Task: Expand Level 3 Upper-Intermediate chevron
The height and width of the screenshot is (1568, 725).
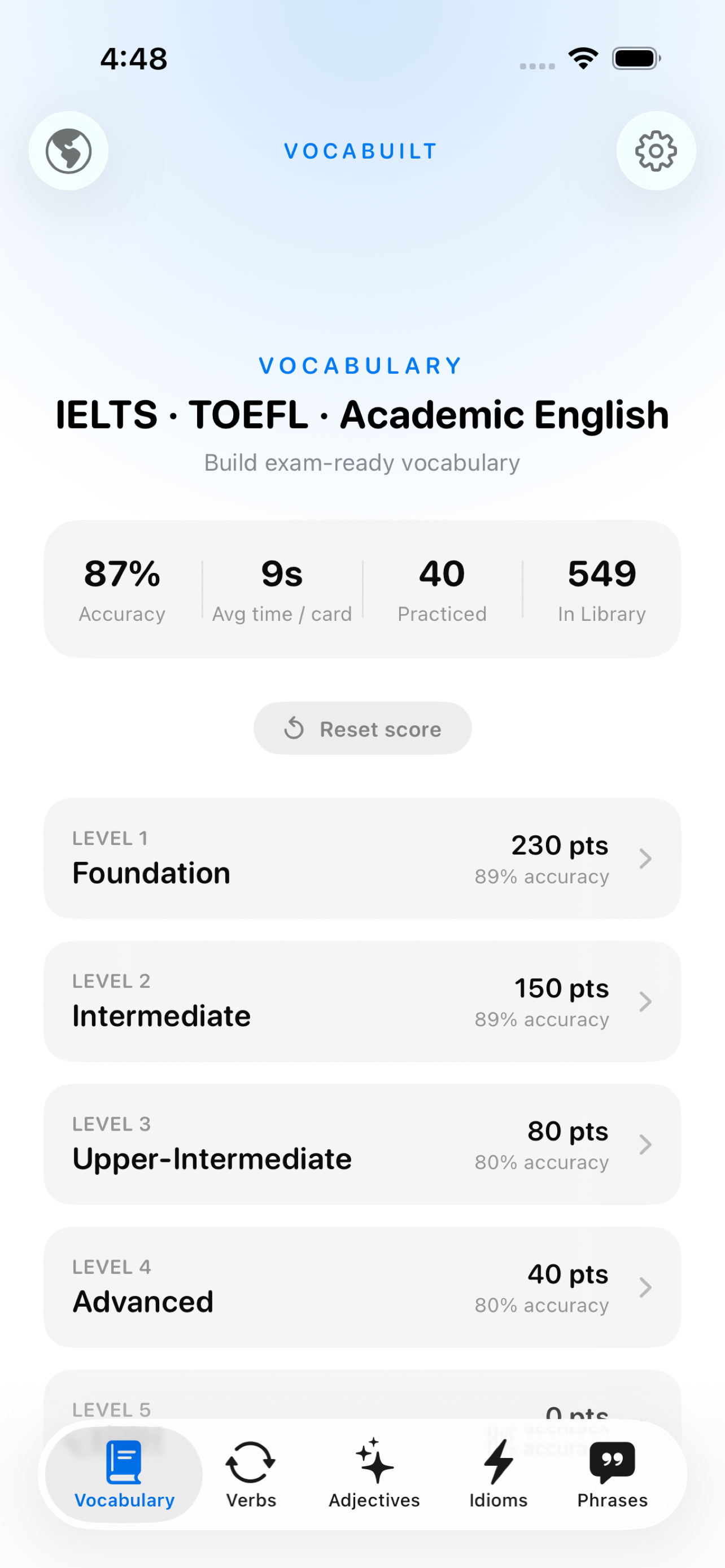Action: coord(645,1144)
